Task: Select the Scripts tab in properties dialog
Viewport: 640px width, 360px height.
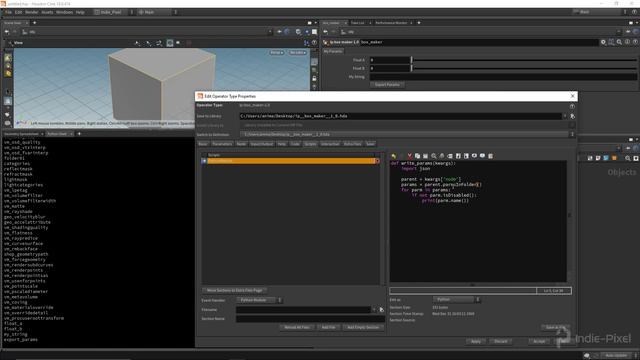Action: [310, 144]
